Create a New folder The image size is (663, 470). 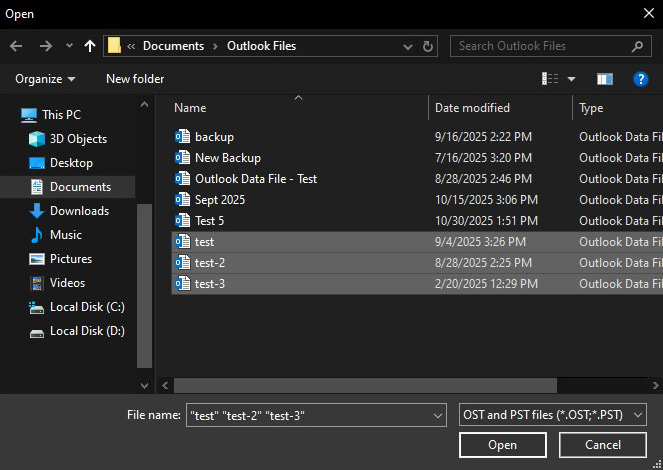point(135,79)
